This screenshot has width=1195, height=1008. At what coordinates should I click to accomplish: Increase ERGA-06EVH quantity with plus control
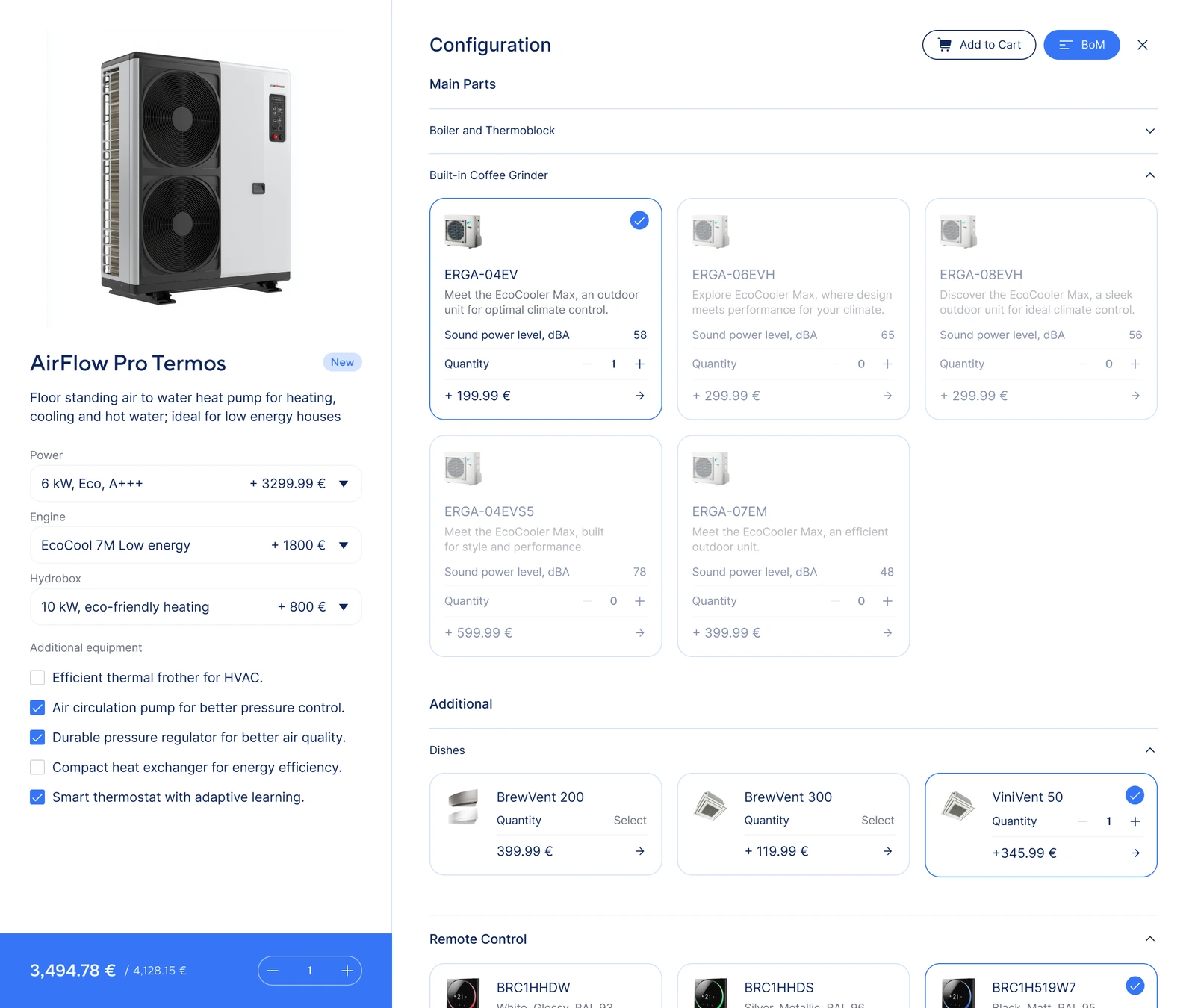coord(887,364)
